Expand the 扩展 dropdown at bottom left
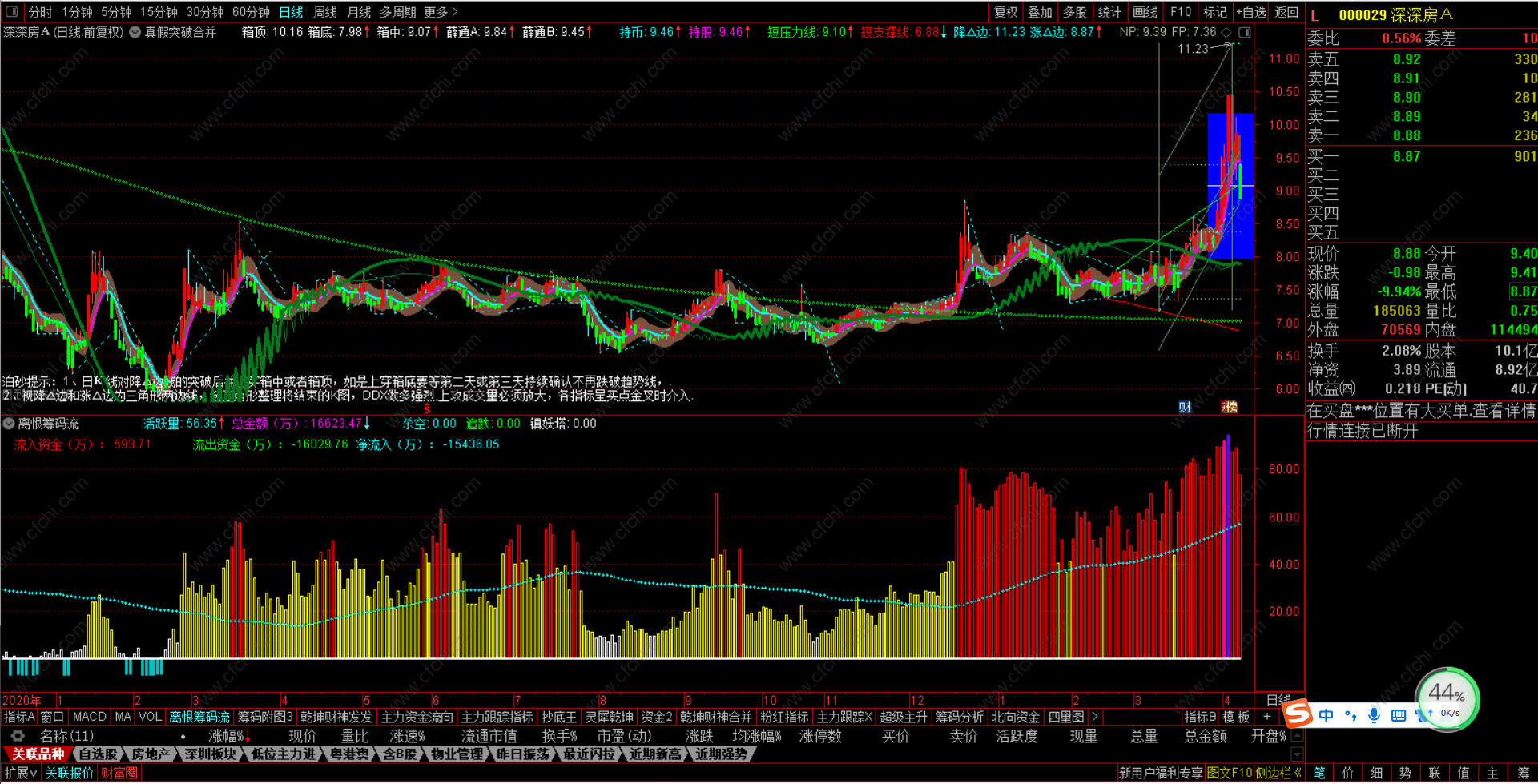 [21, 773]
